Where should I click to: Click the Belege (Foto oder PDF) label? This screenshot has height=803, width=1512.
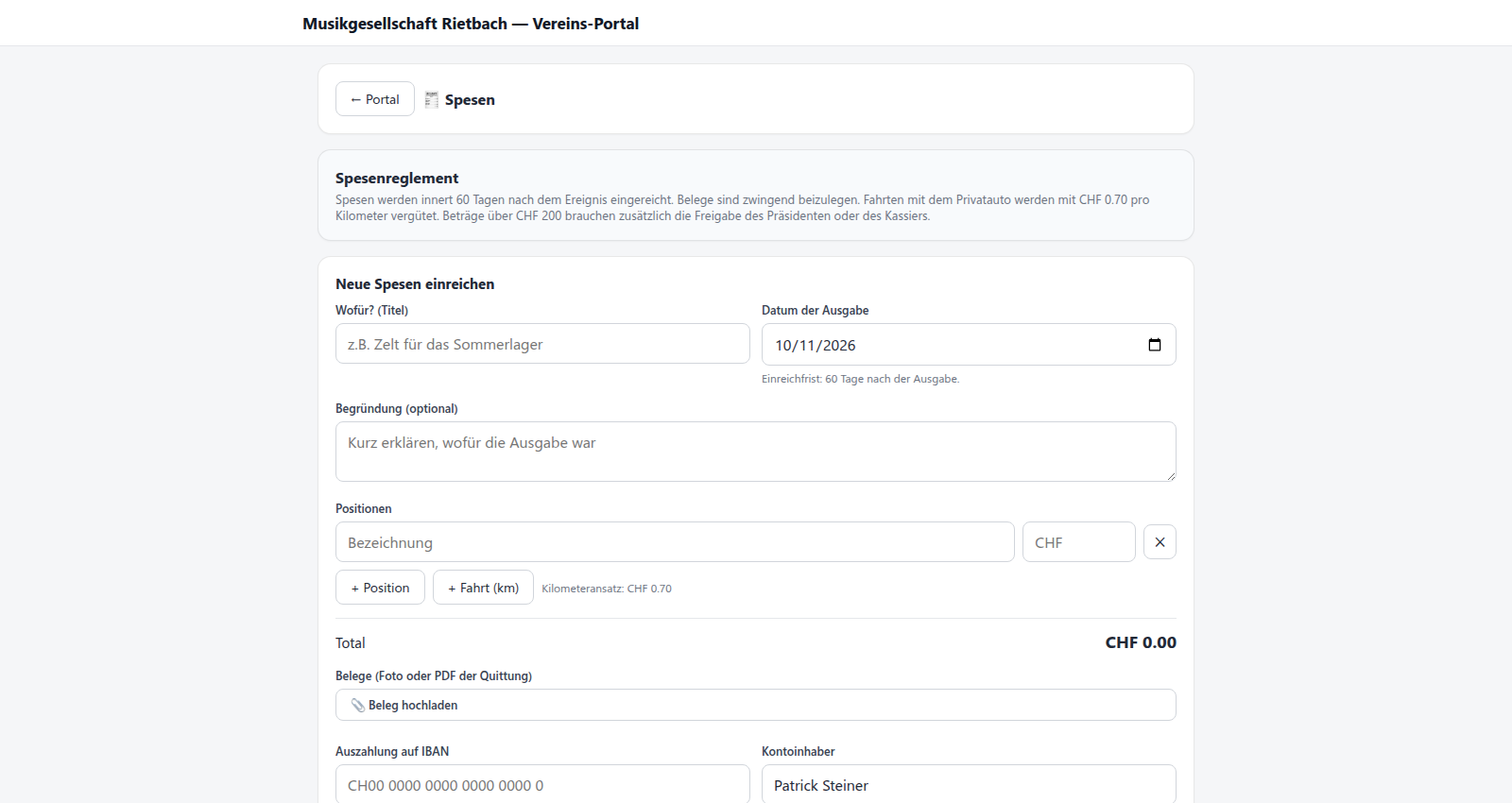pos(434,675)
